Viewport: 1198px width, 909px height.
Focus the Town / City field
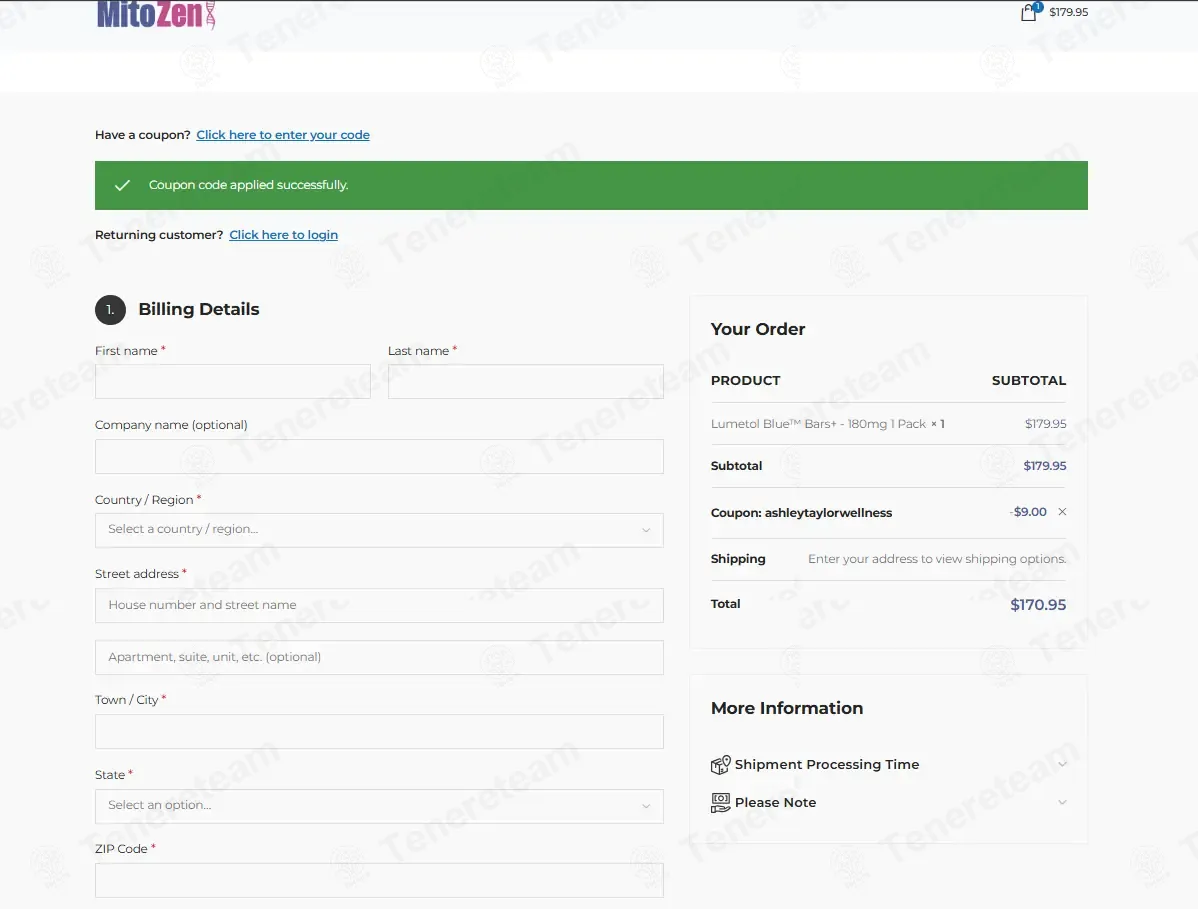coord(379,732)
